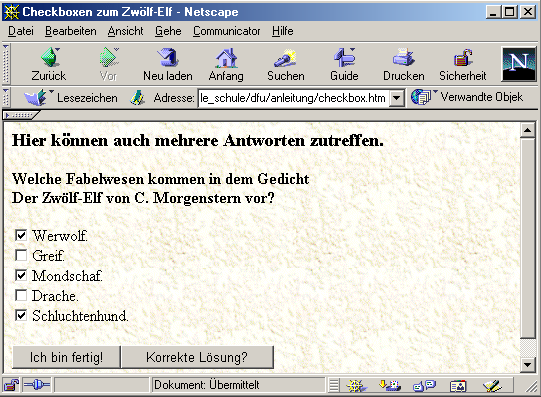Image resolution: width=541 pixels, height=397 pixels.
Task: Click the Dokument: Übermittelt status text
Action: coord(206,385)
